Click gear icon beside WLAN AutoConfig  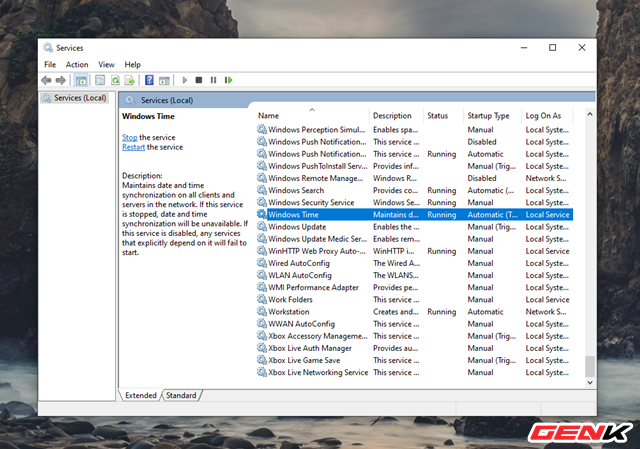pyautogui.click(x=262, y=275)
